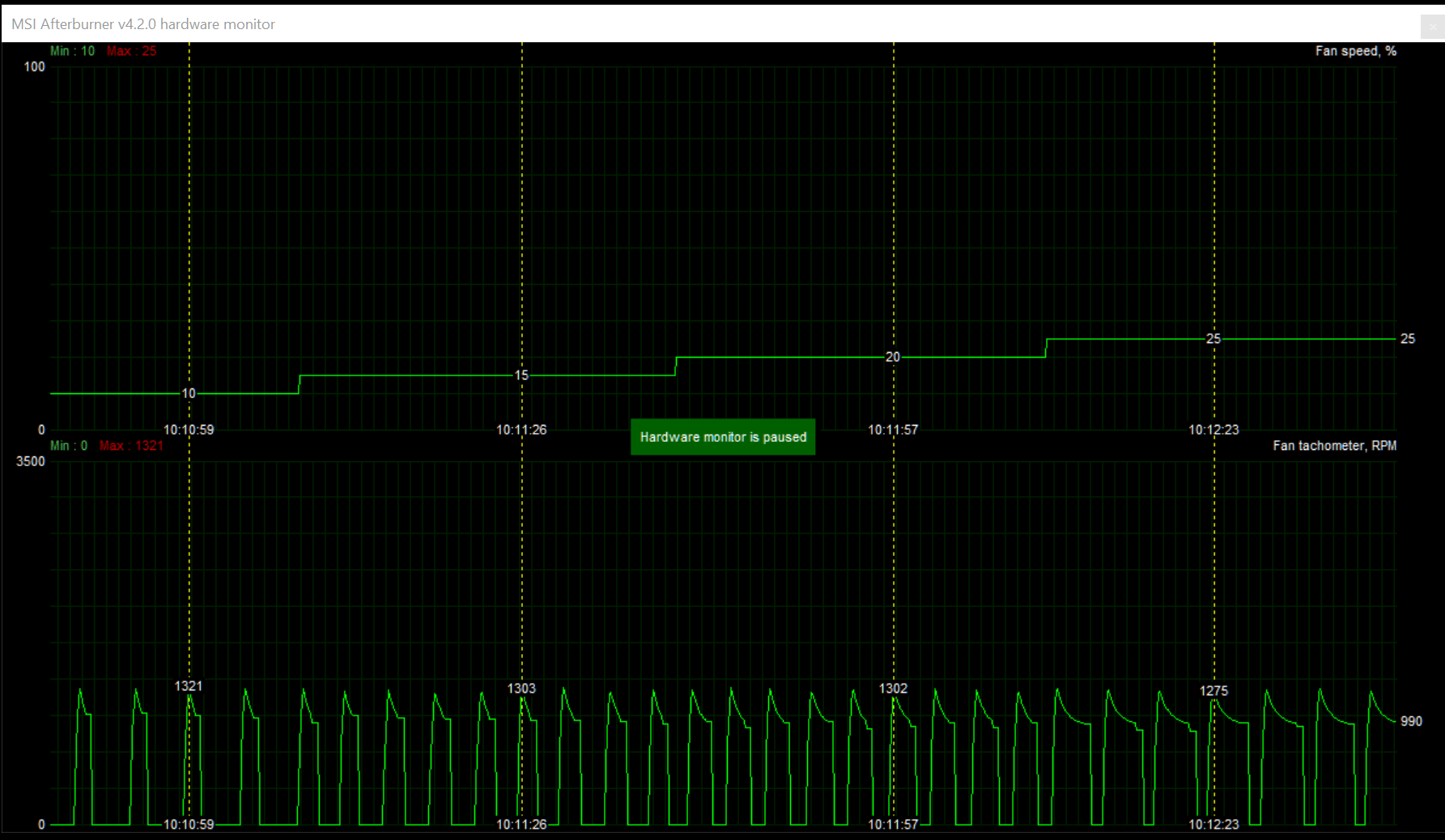The width and height of the screenshot is (1445, 840).
Task: Select the 1302 RPM marker label
Action: [x=893, y=689]
